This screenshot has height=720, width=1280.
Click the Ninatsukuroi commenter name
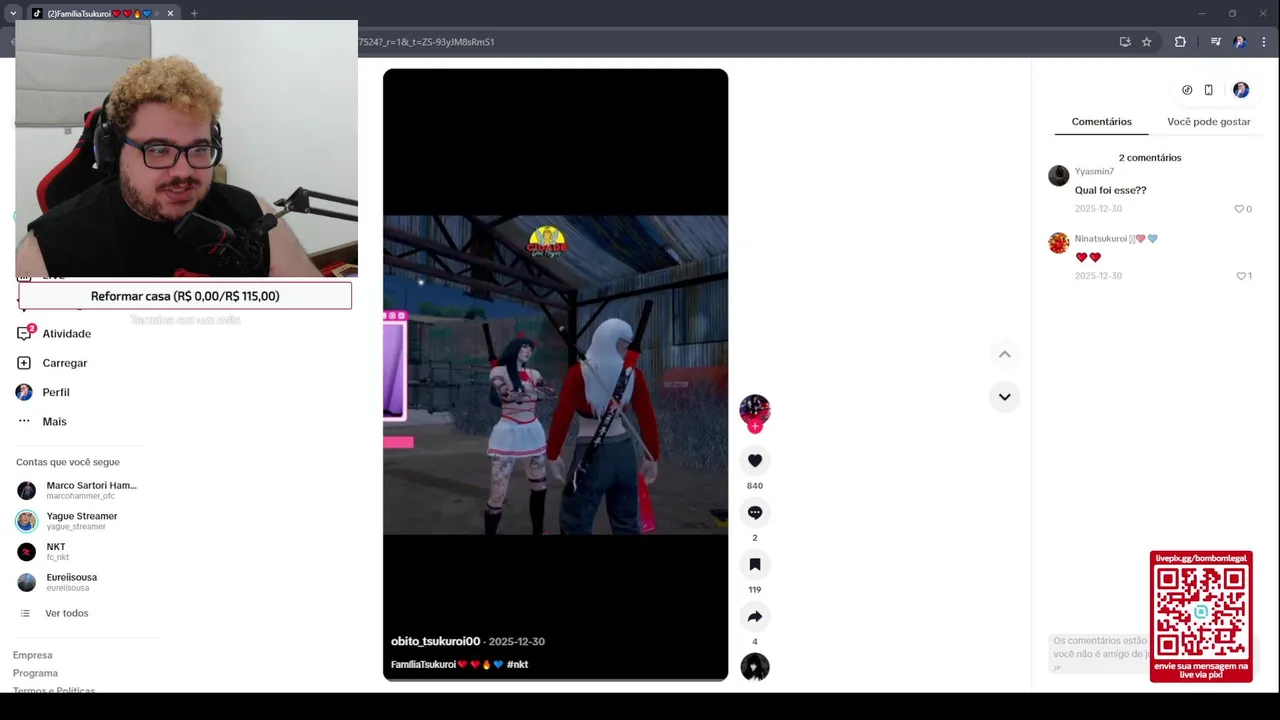(1101, 239)
